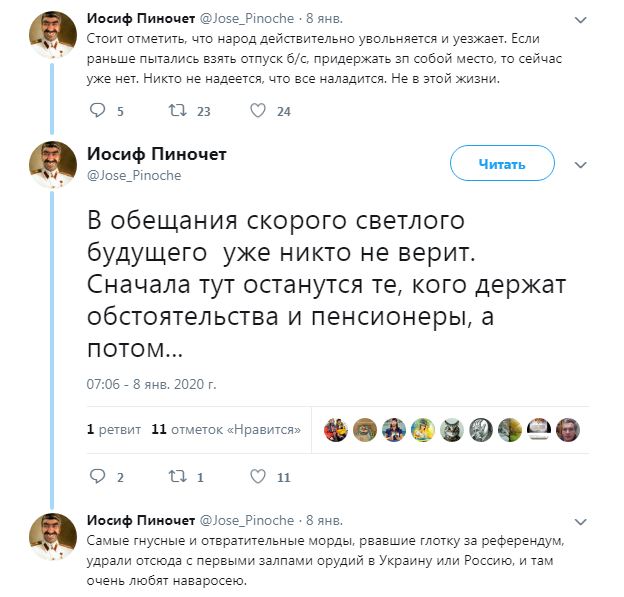Retweet the main tweet with 1 retweet
Screen dimensions: 624x597
coord(178,477)
